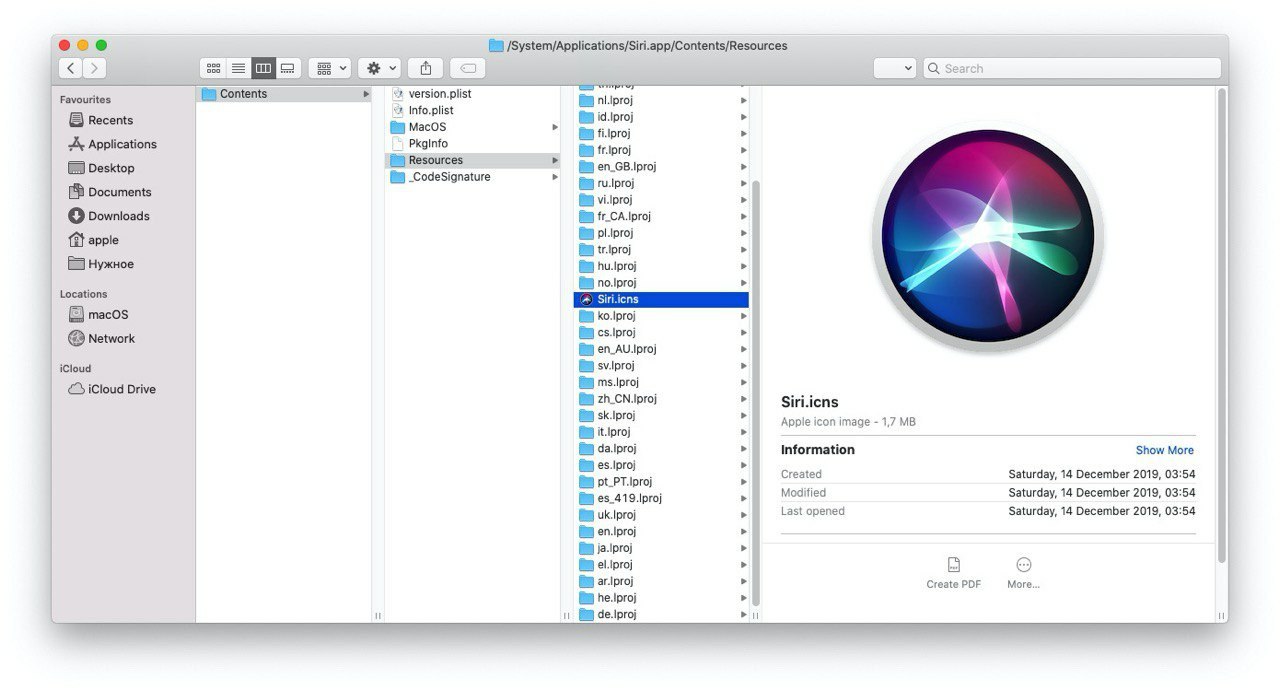Open the ru.lproj folder

coord(661,183)
